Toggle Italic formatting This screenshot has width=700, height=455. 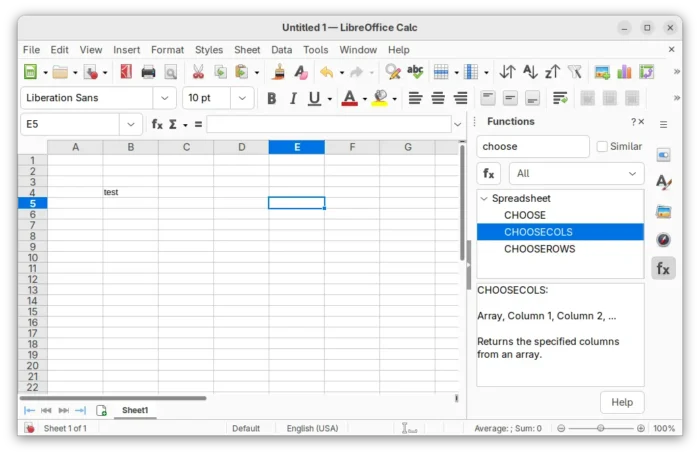point(293,98)
